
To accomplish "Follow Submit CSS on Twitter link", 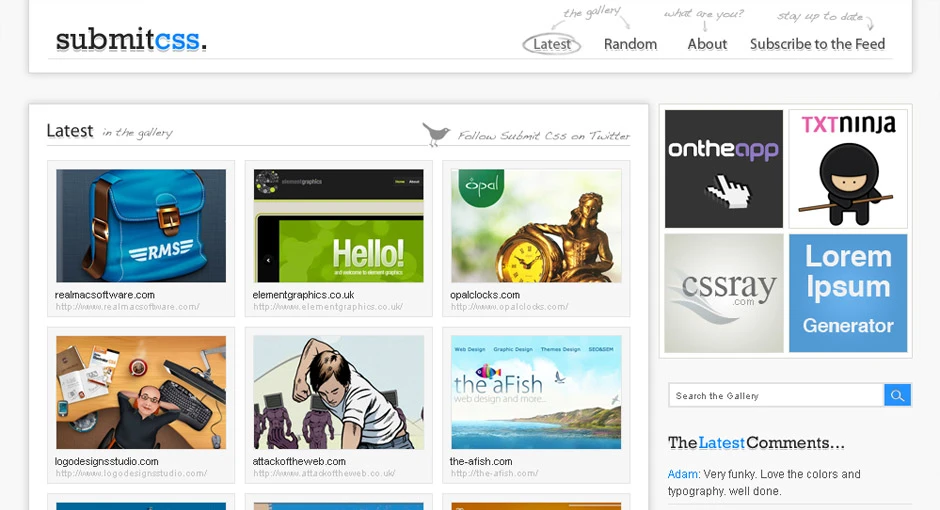I will coord(544,136).
